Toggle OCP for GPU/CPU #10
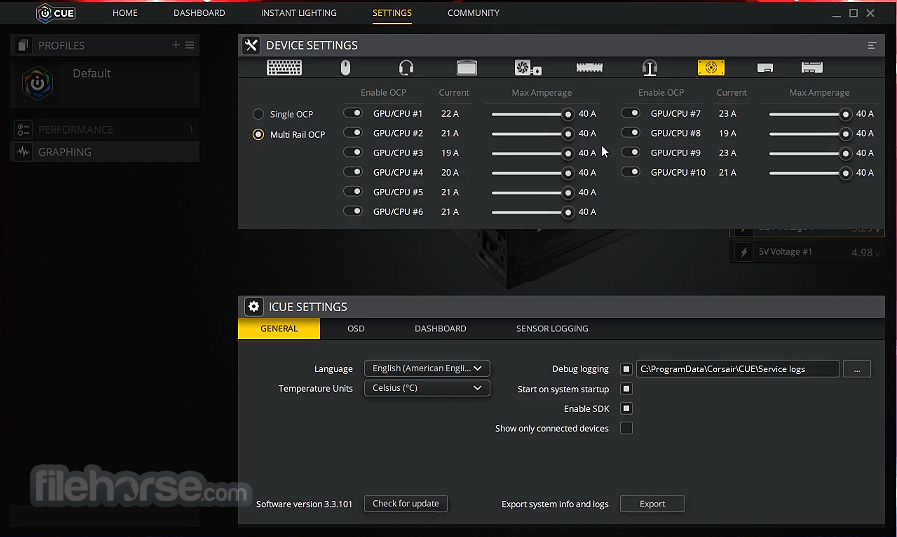 (630, 172)
